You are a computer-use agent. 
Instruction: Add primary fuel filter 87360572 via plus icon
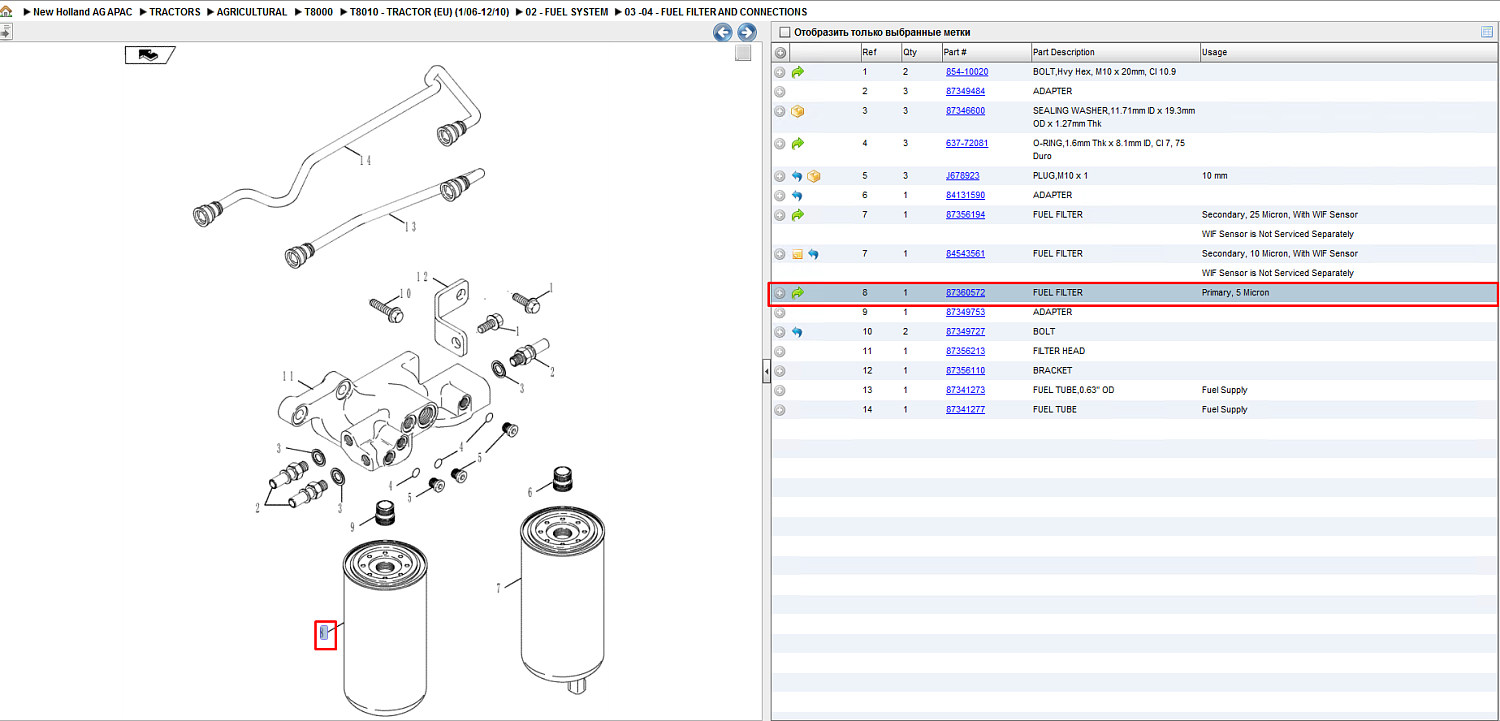(x=780, y=293)
